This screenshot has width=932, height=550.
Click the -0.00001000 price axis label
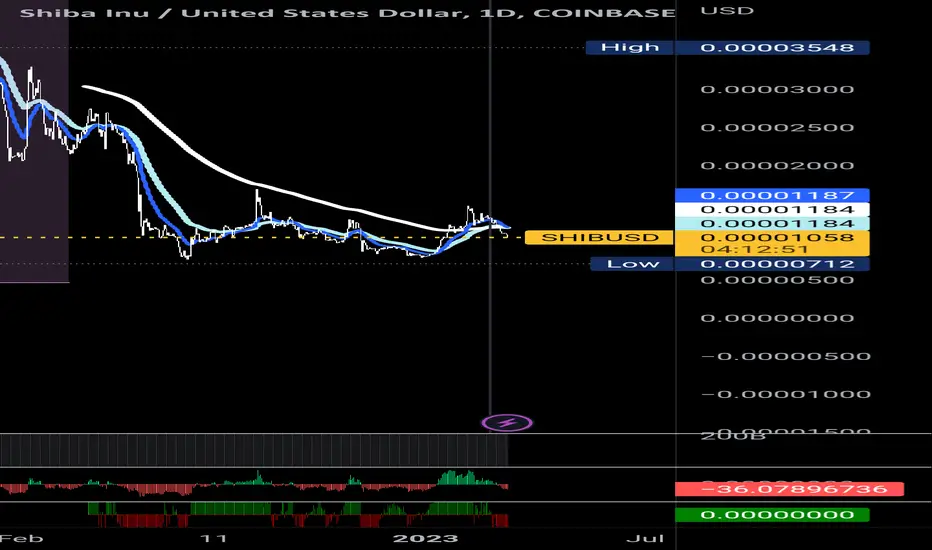[786, 394]
